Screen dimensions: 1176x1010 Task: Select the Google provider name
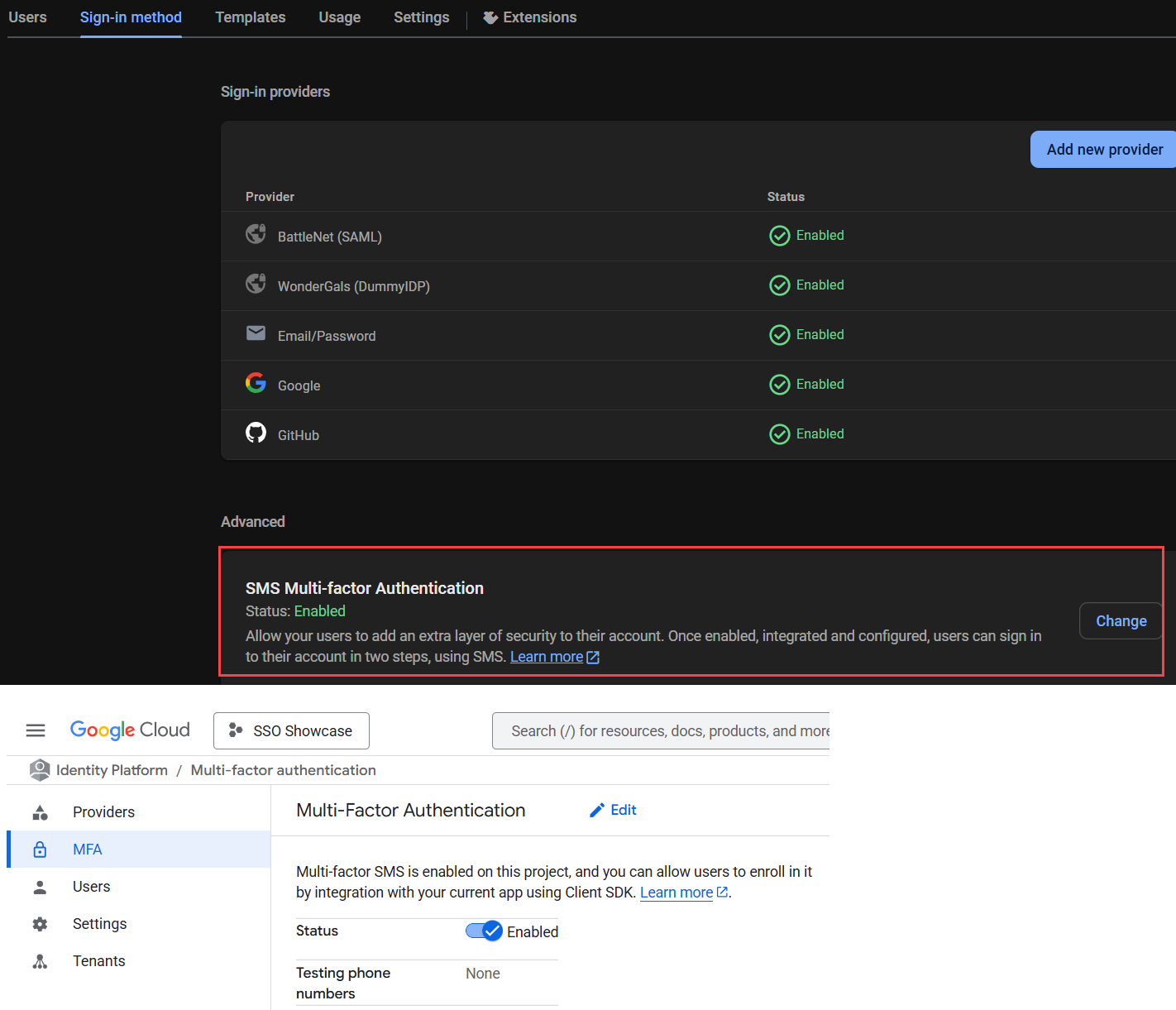[x=299, y=385]
